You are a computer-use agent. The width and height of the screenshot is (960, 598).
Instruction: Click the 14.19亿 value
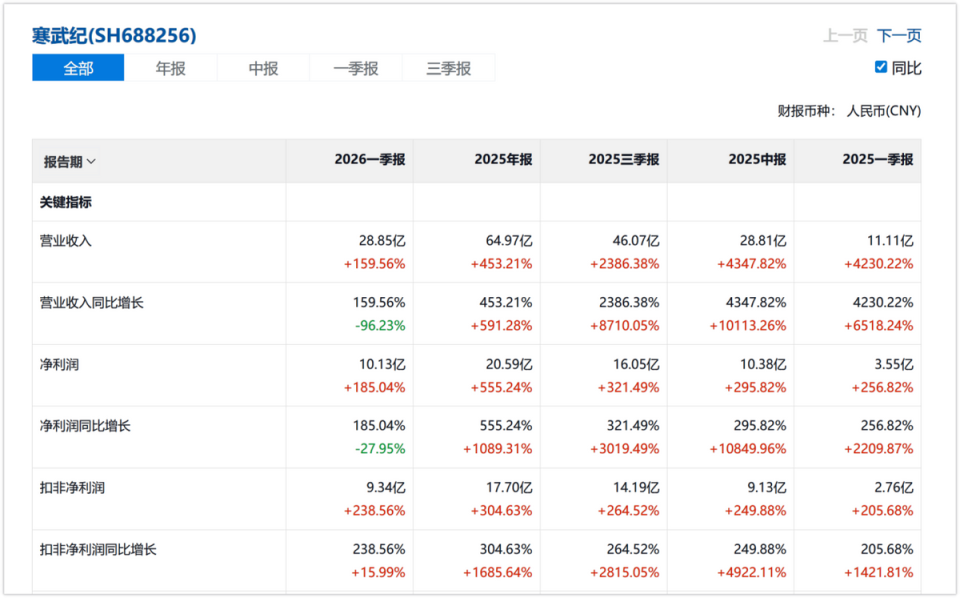pyautogui.click(x=636, y=488)
